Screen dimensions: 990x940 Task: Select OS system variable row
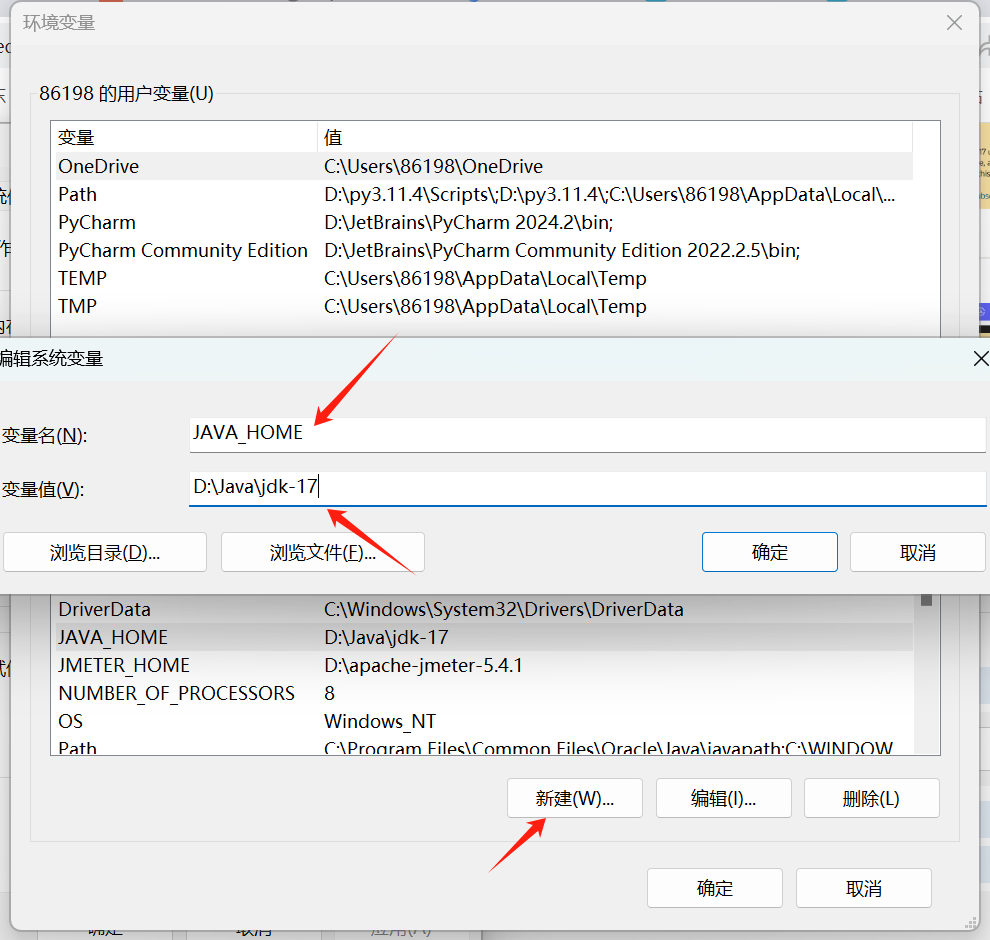click(484, 721)
